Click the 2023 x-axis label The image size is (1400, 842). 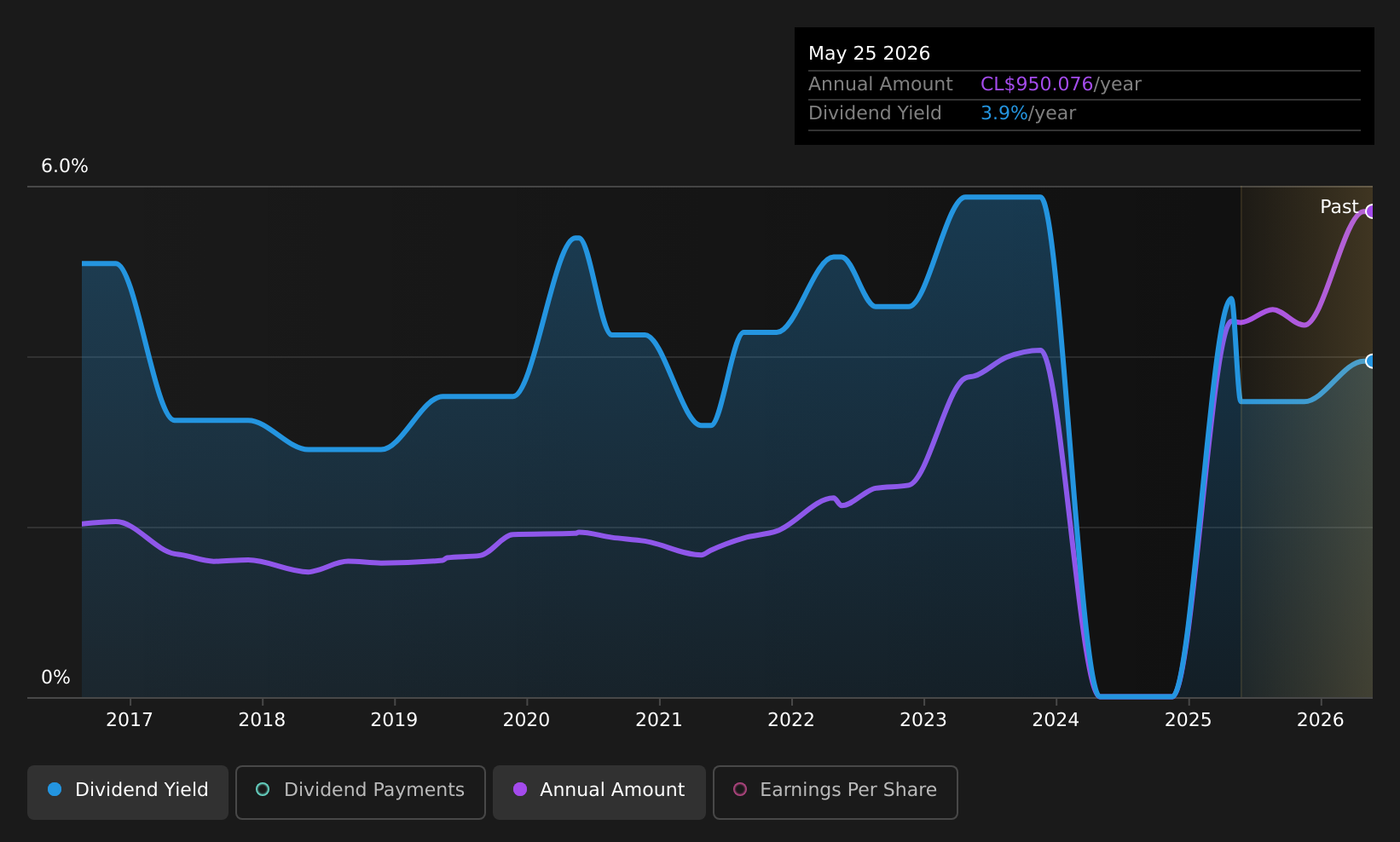coord(923,720)
